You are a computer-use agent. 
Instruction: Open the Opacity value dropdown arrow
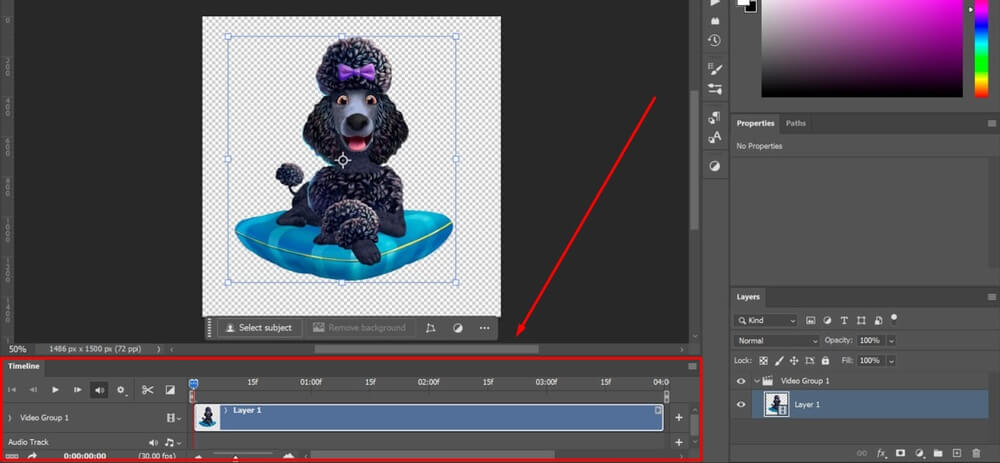click(890, 341)
